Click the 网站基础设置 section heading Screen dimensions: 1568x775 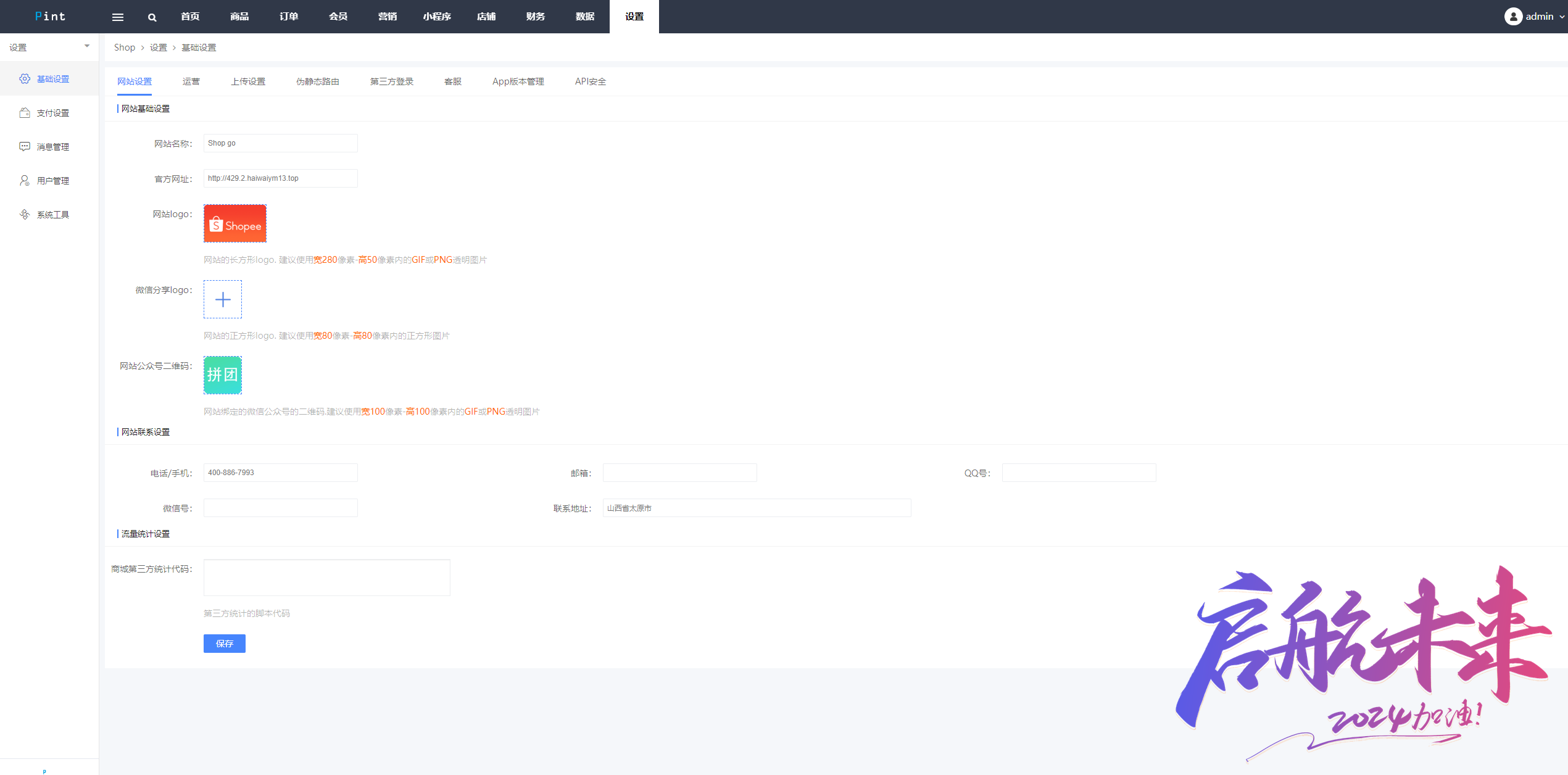click(x=146, y=109)
